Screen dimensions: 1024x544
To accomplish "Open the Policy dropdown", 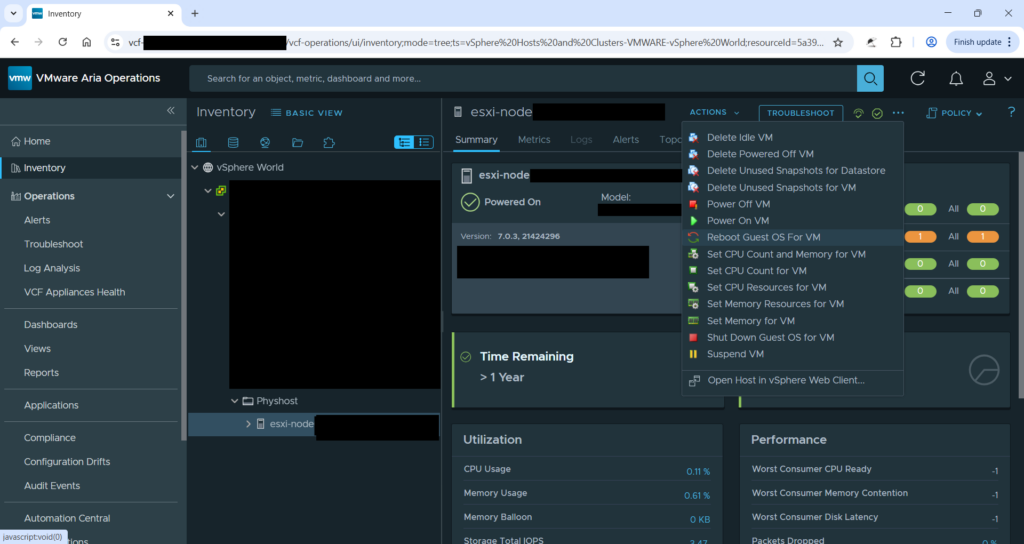I will 954,113.
